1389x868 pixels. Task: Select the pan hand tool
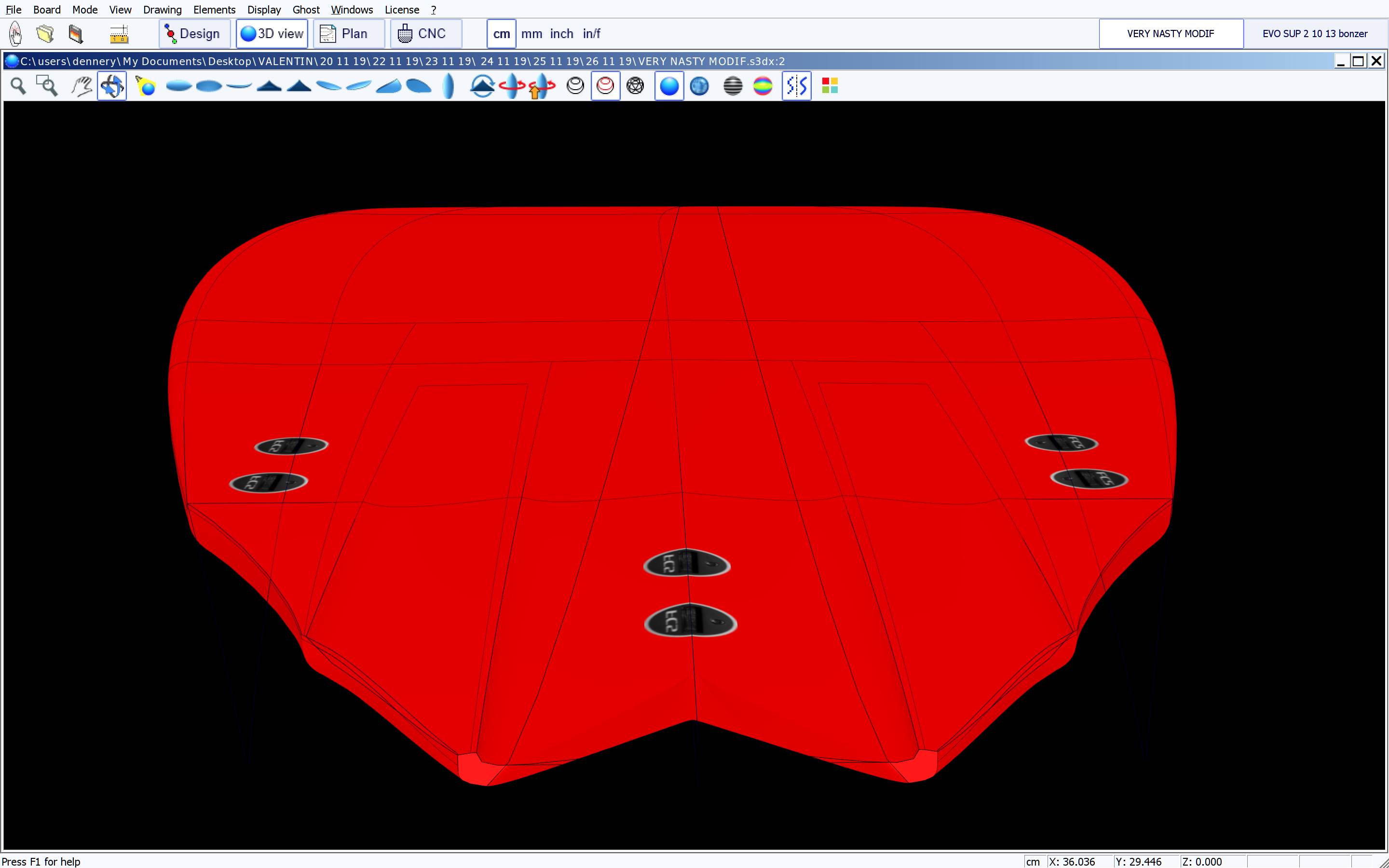82,86
